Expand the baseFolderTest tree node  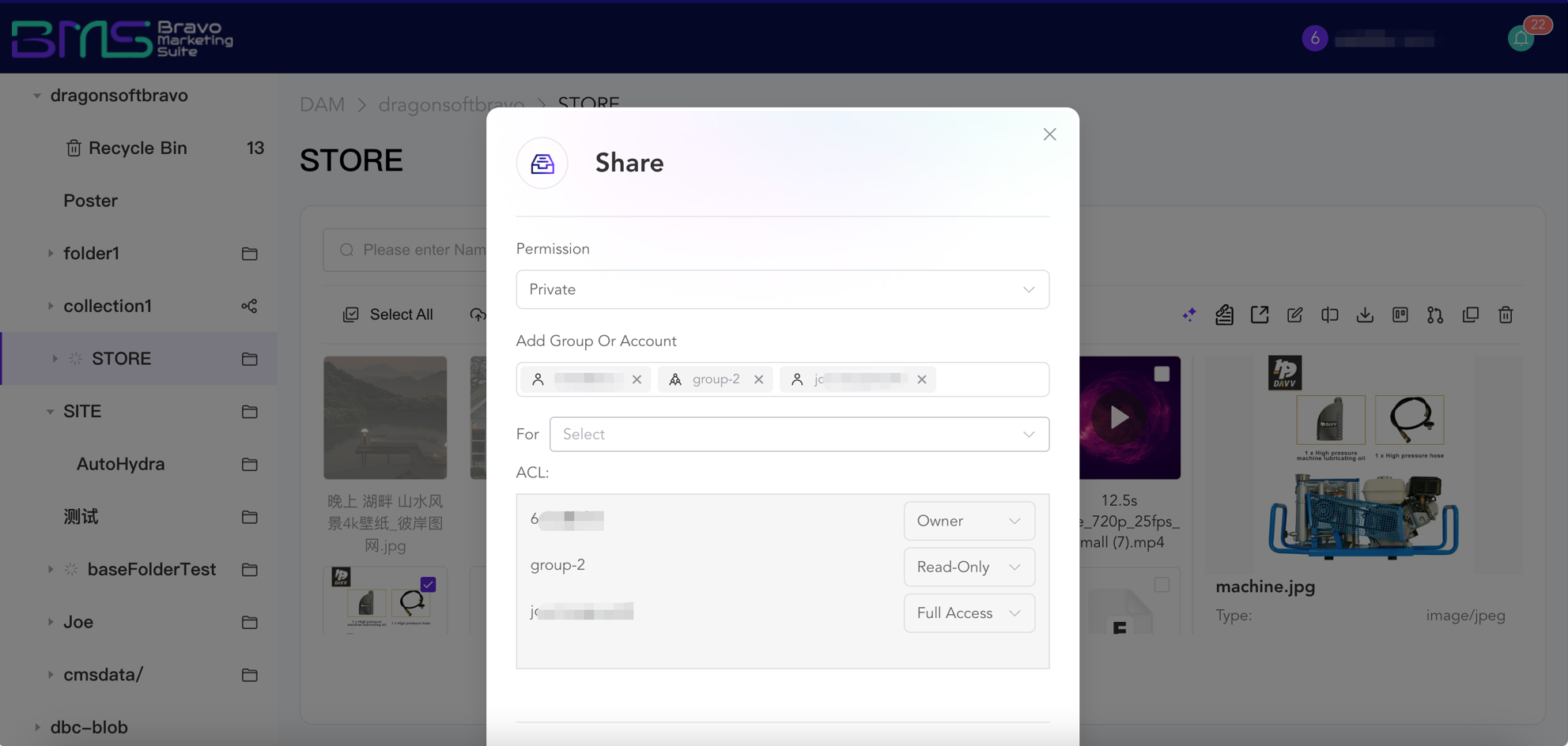tap(51, 570)
